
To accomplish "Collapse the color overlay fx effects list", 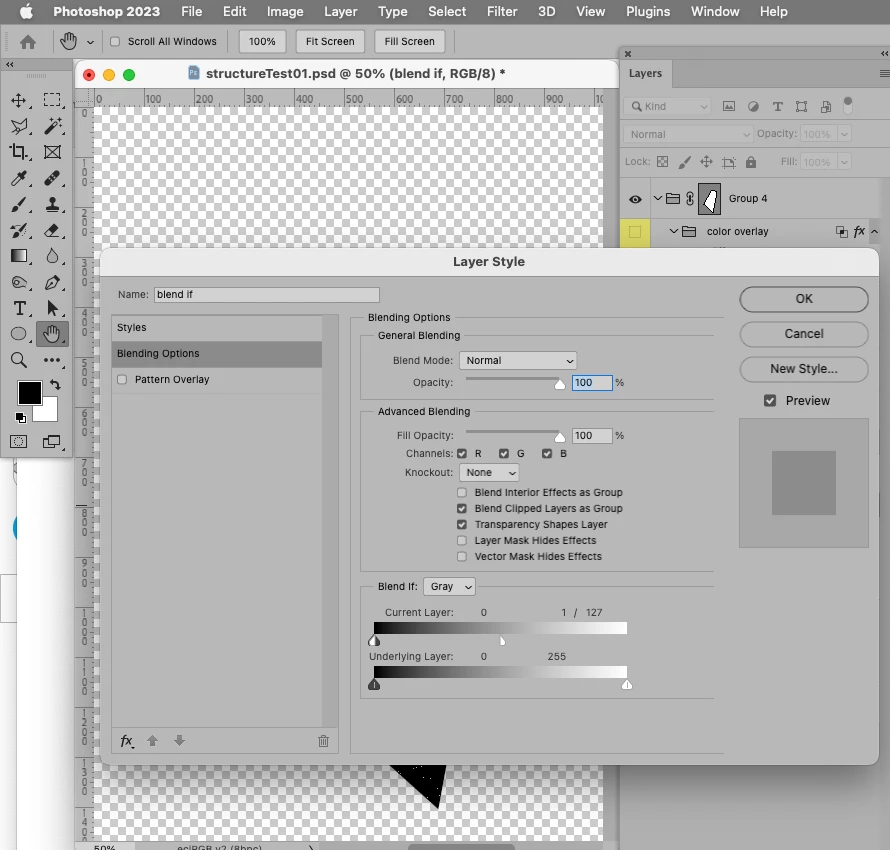I will 875,232.
